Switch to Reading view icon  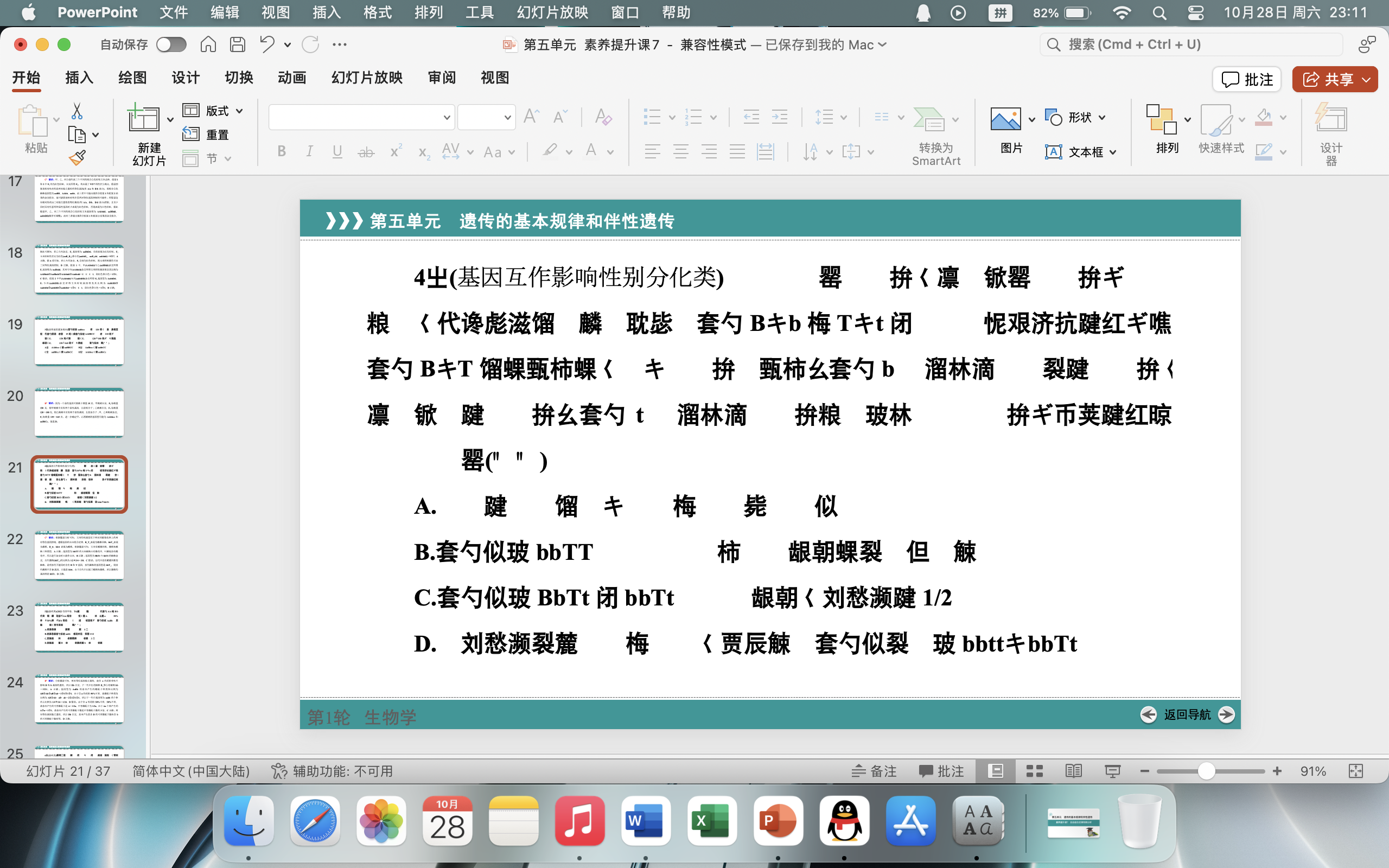pyautogui.click(x=1073, y=771)
